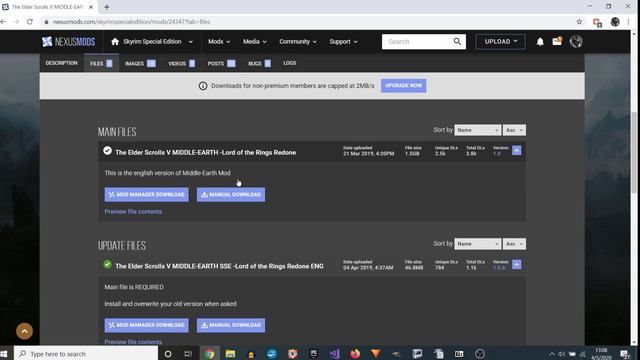Switch to the Posts tab
The image size is (640, 360).
(221, 63)
